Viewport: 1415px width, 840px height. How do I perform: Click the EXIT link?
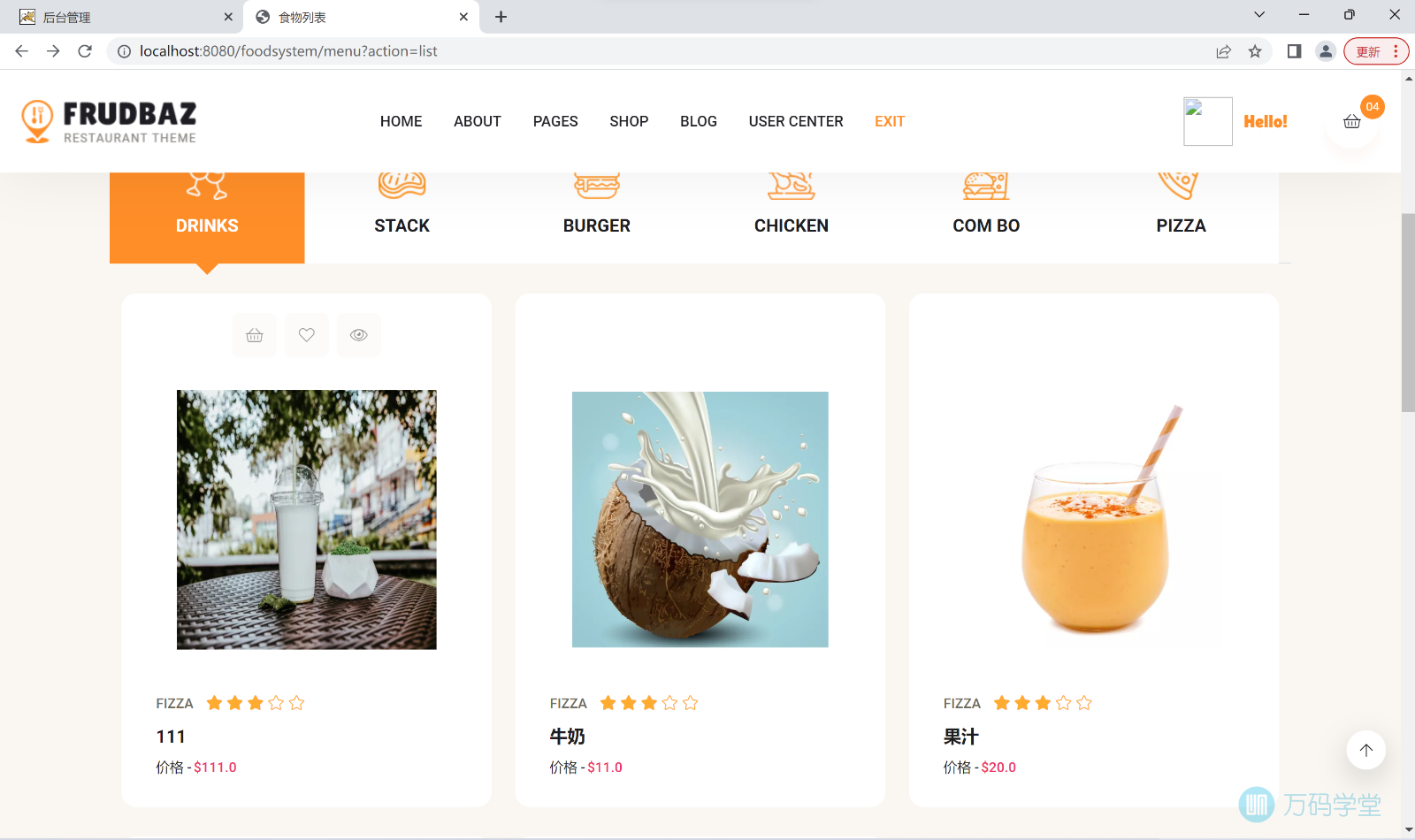click(x=890, y=121)
